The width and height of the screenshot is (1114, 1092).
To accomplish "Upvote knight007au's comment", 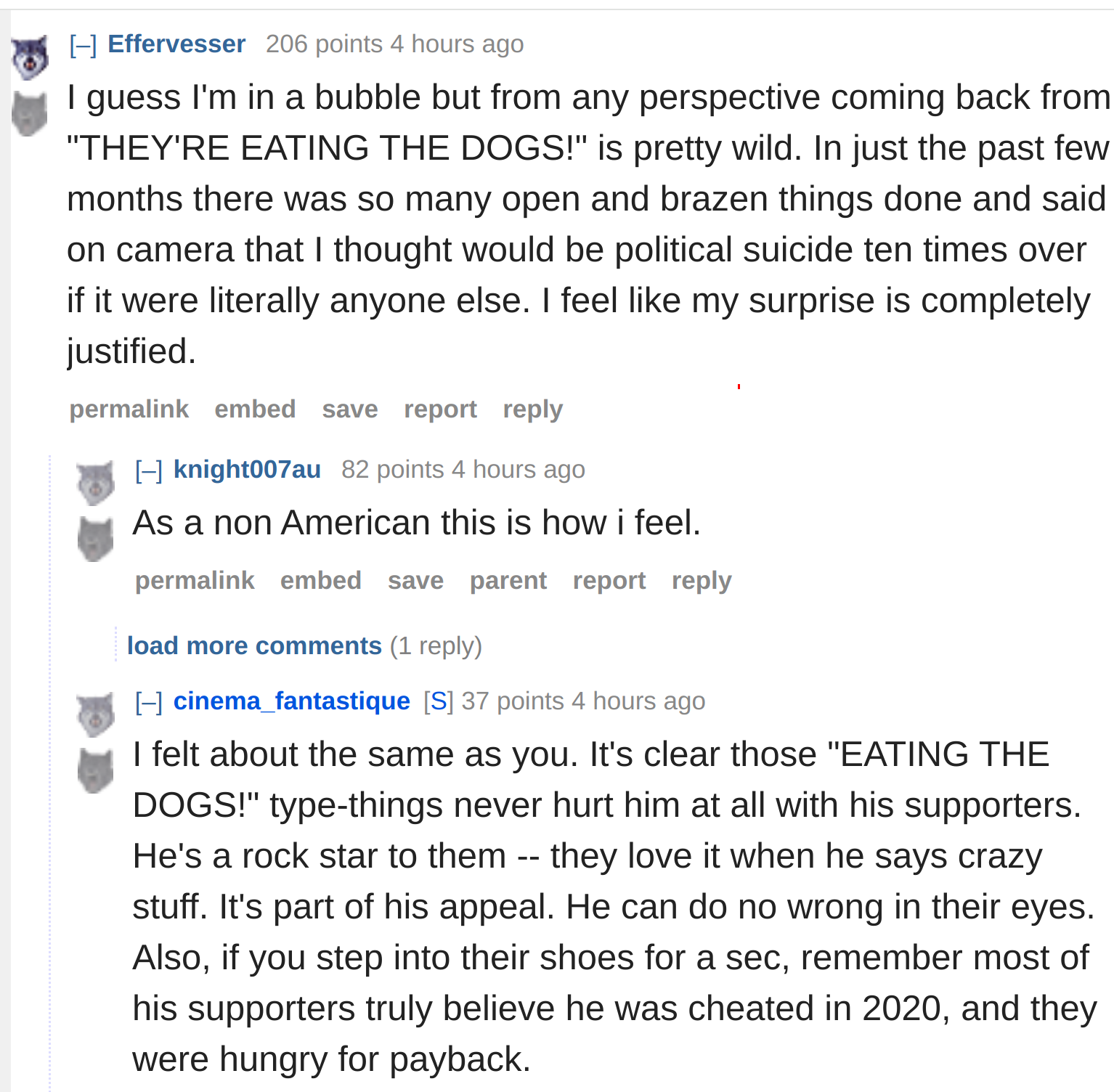I will tap(96, 483).
